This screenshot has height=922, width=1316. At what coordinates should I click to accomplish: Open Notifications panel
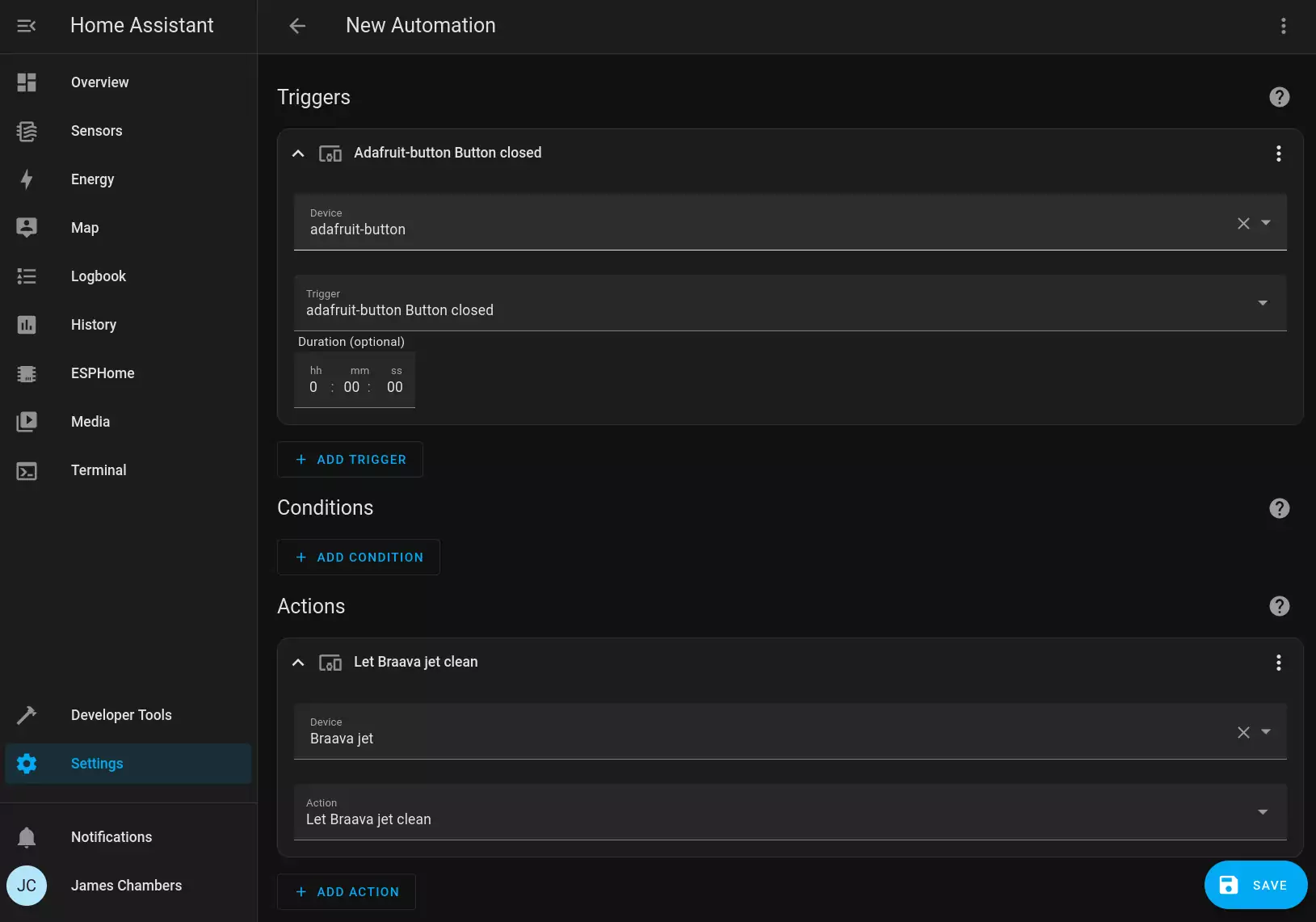(x=128, y=837)
